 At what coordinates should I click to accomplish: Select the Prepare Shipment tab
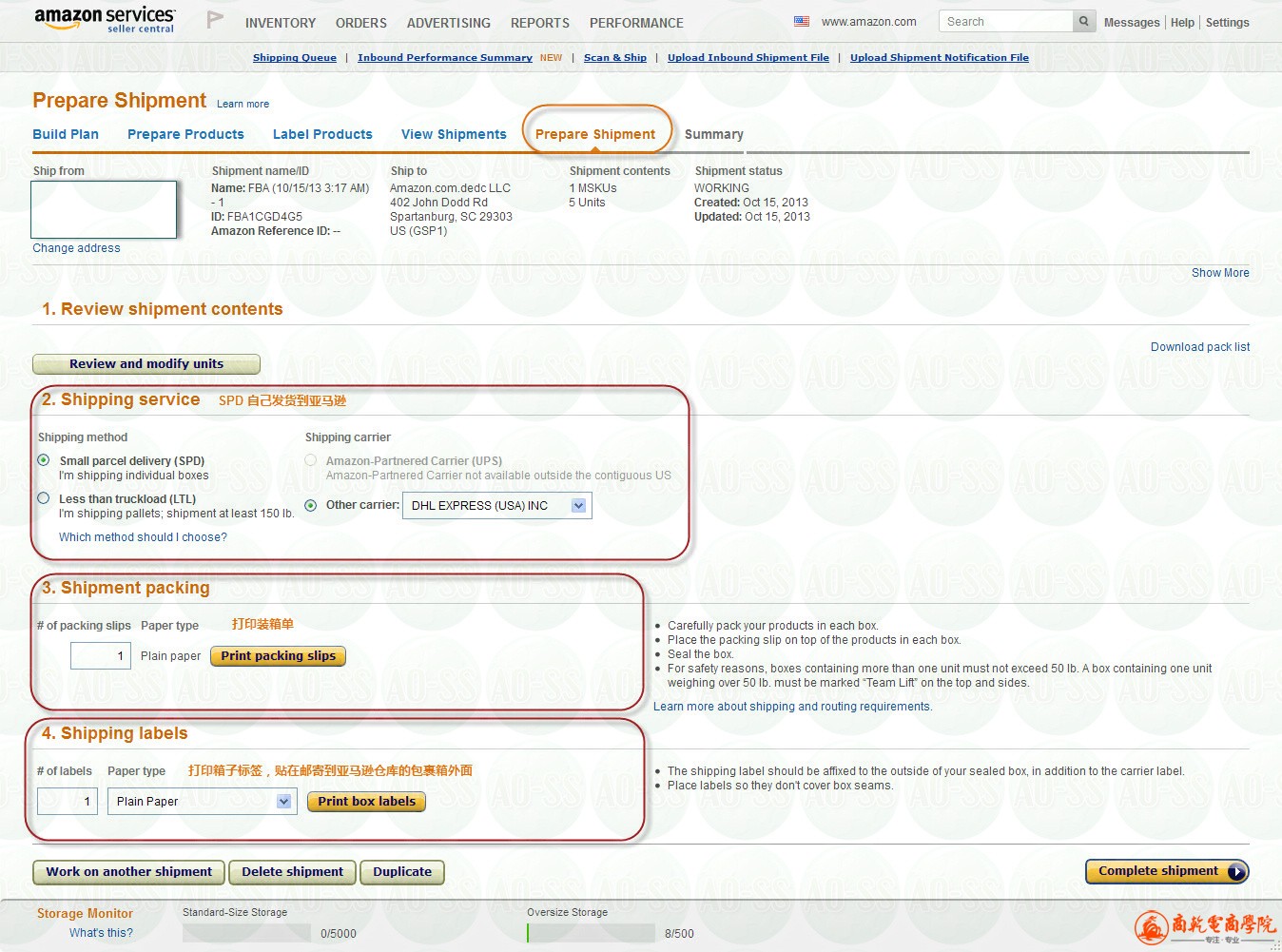pos(595,134)
